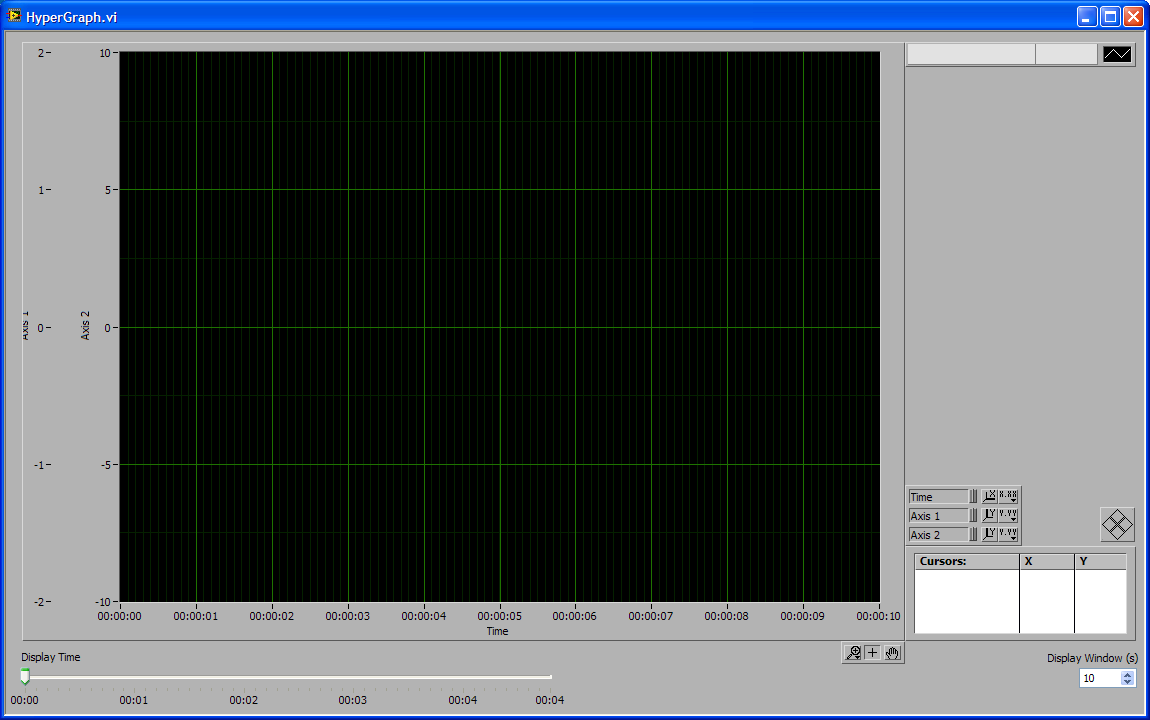Click the cursor mover diamond pad

pos(1117,525)
